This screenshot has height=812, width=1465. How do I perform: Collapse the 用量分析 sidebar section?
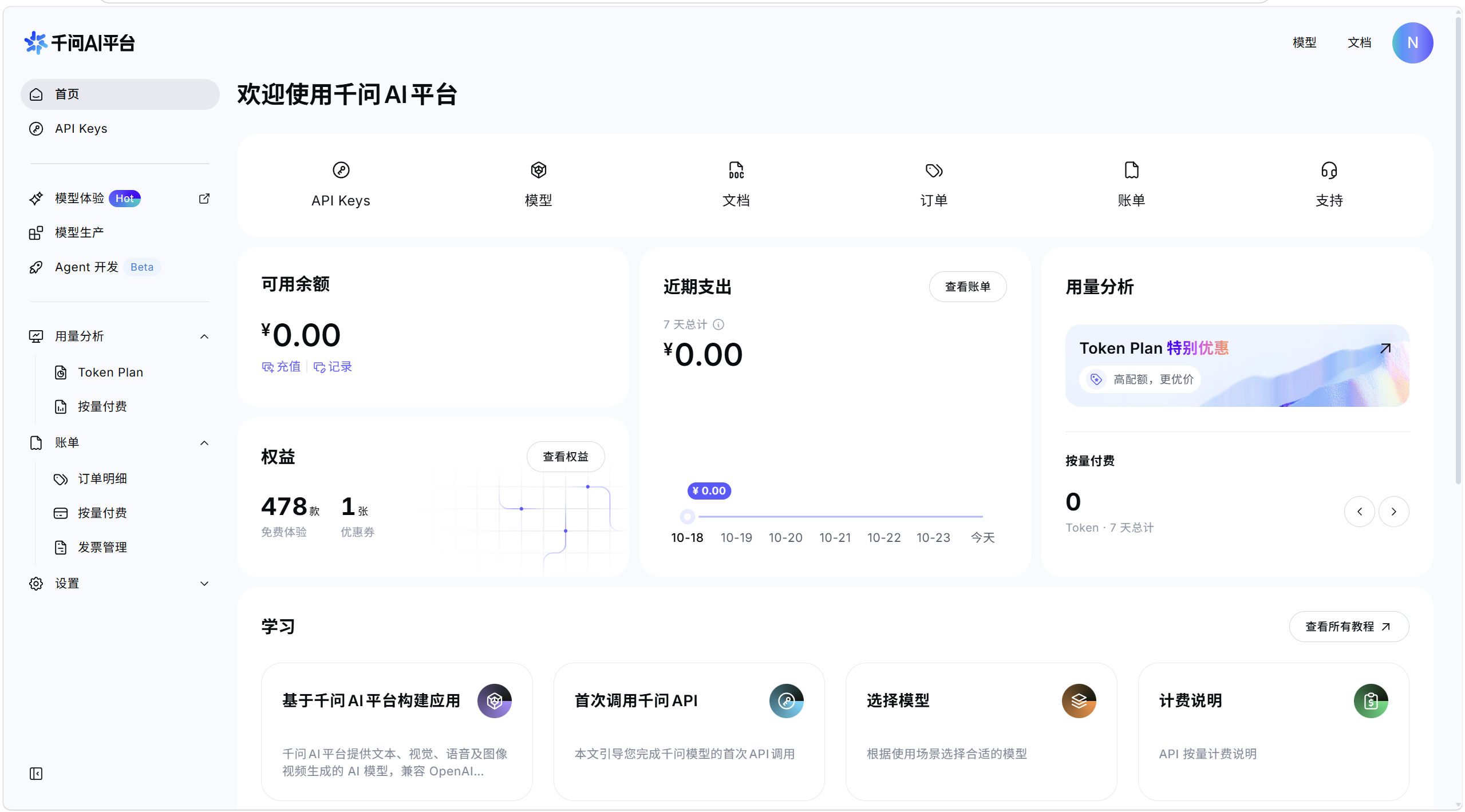click(x=204, y=336)
